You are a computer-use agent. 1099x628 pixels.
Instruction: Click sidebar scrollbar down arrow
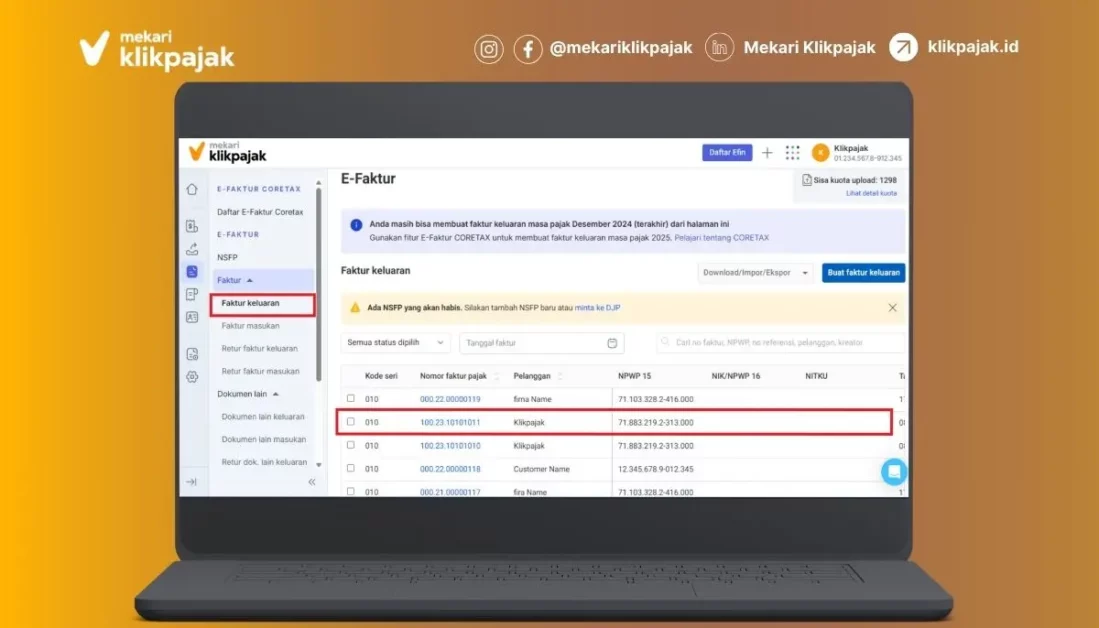(x=319, y=465)
